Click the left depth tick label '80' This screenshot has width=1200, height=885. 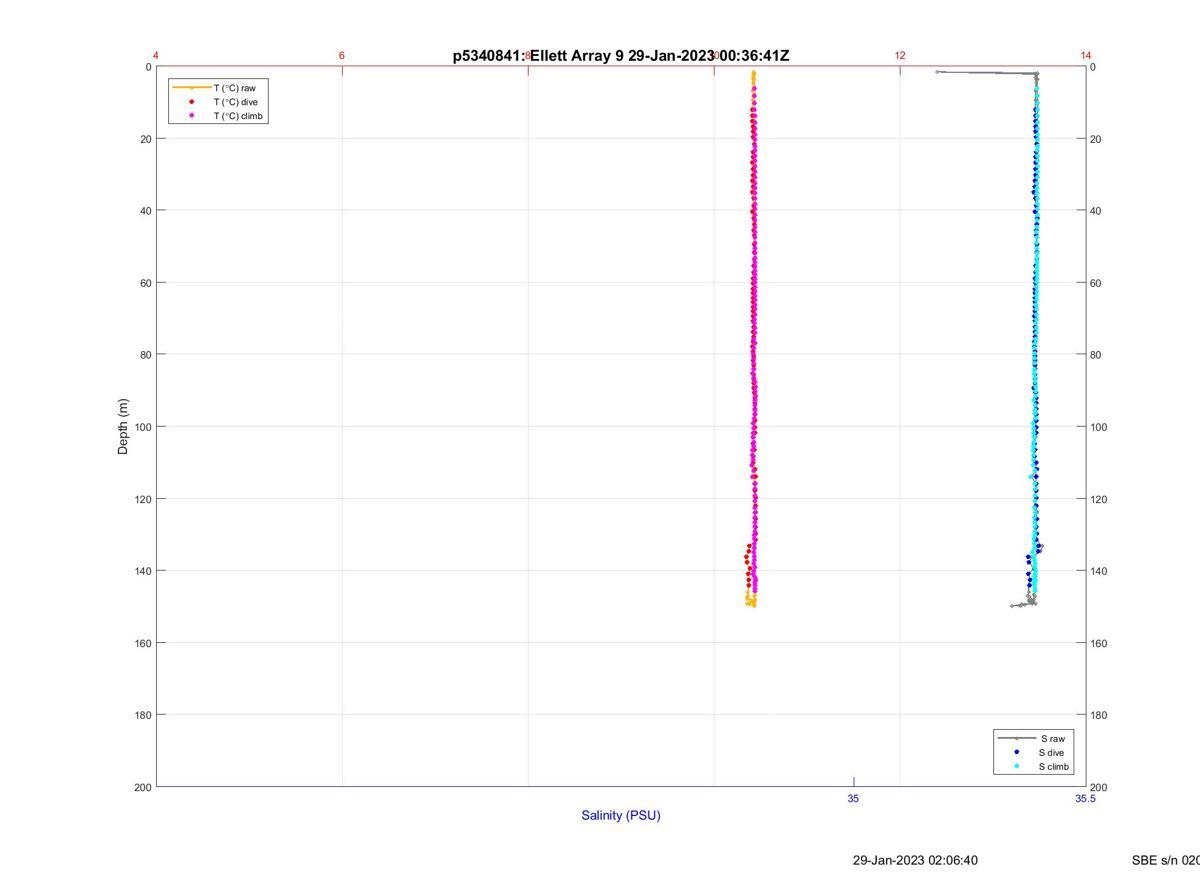[146, 355]
